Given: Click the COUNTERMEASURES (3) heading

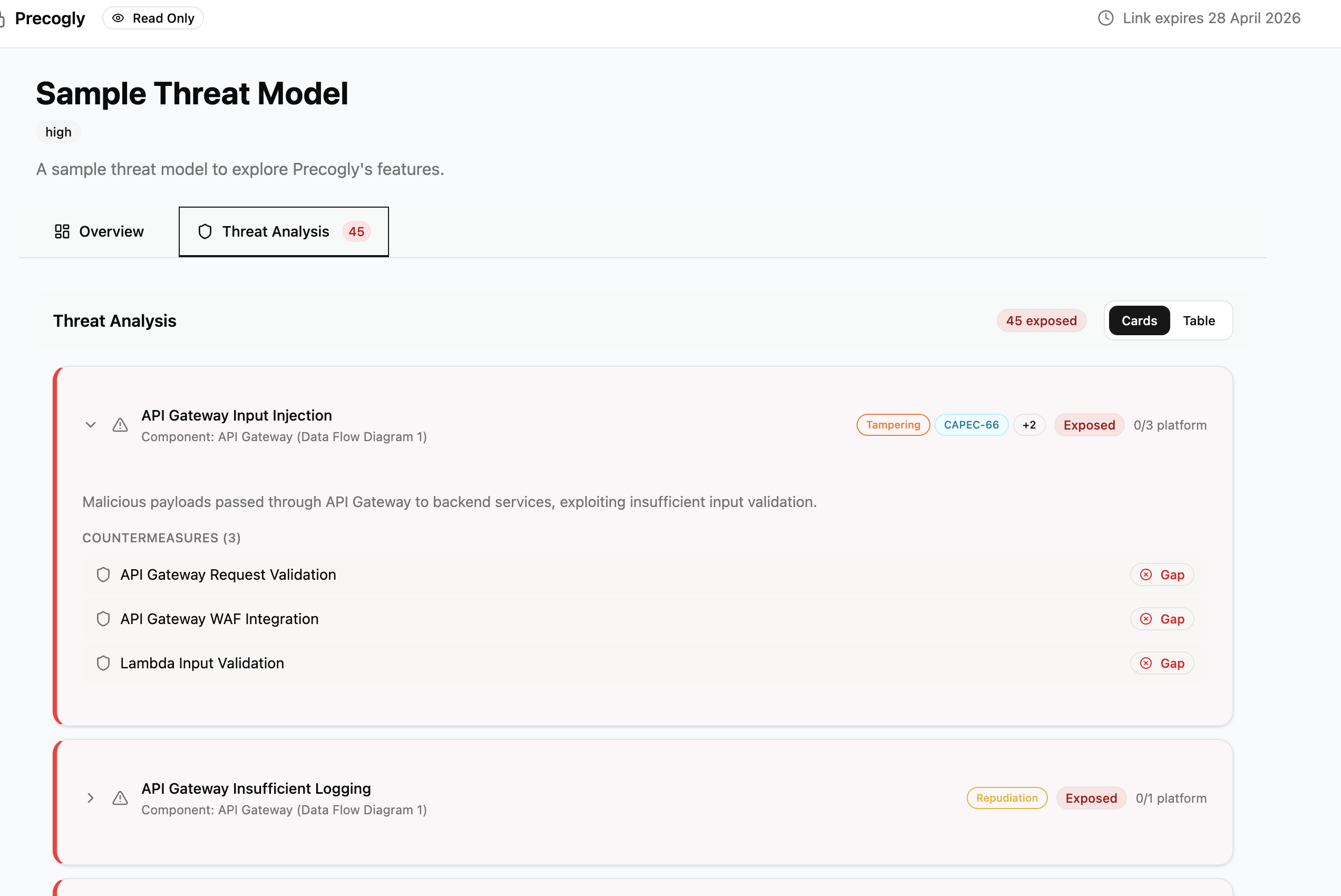Looking at the screenshot, I should click(161, 538).
